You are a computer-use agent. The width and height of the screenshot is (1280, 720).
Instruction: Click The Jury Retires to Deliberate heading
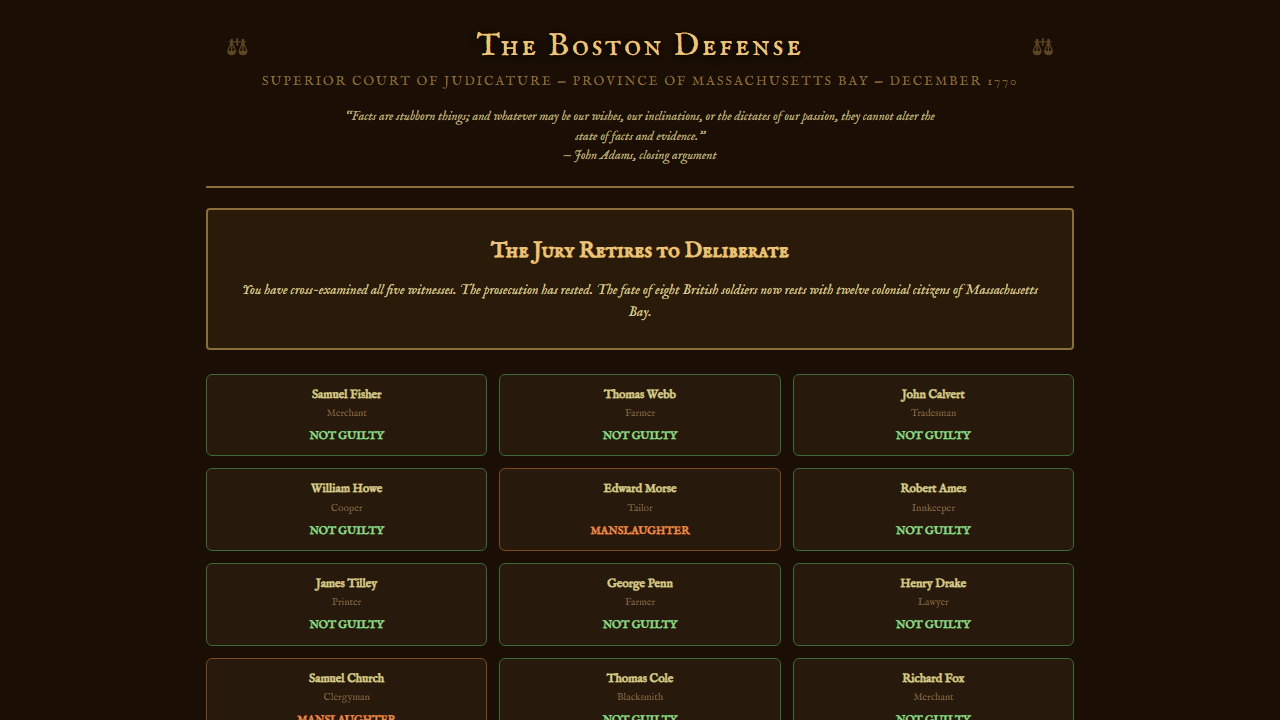click(x=640, y=250)
